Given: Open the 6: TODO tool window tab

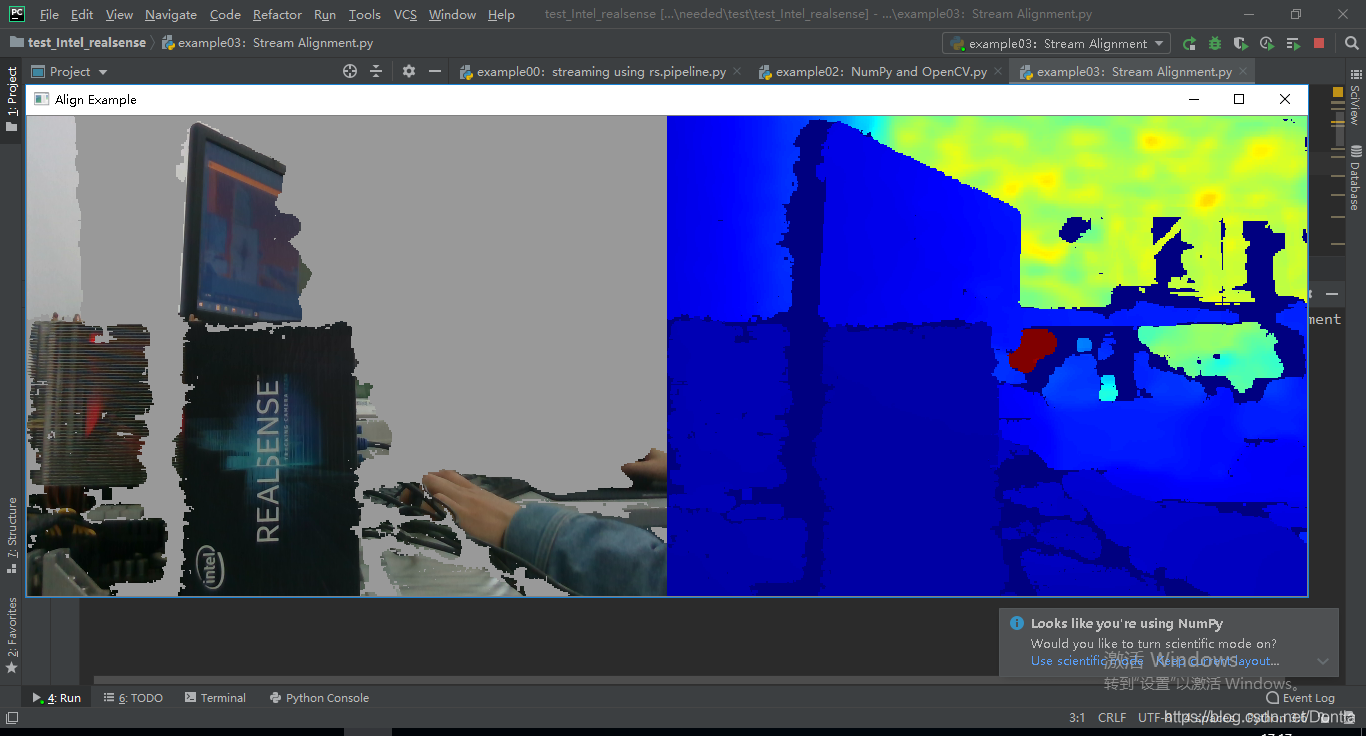Looking at the screenshot, I should [133, 698].
